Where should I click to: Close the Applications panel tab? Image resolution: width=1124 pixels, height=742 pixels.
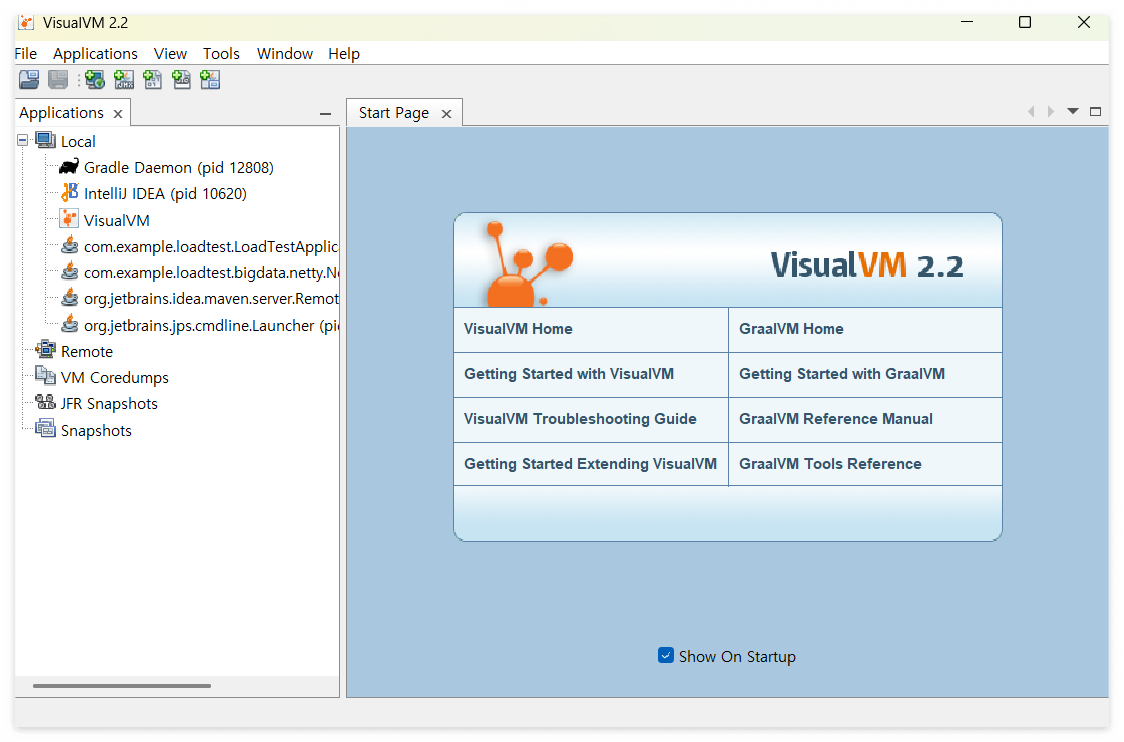tap(118, 113)
